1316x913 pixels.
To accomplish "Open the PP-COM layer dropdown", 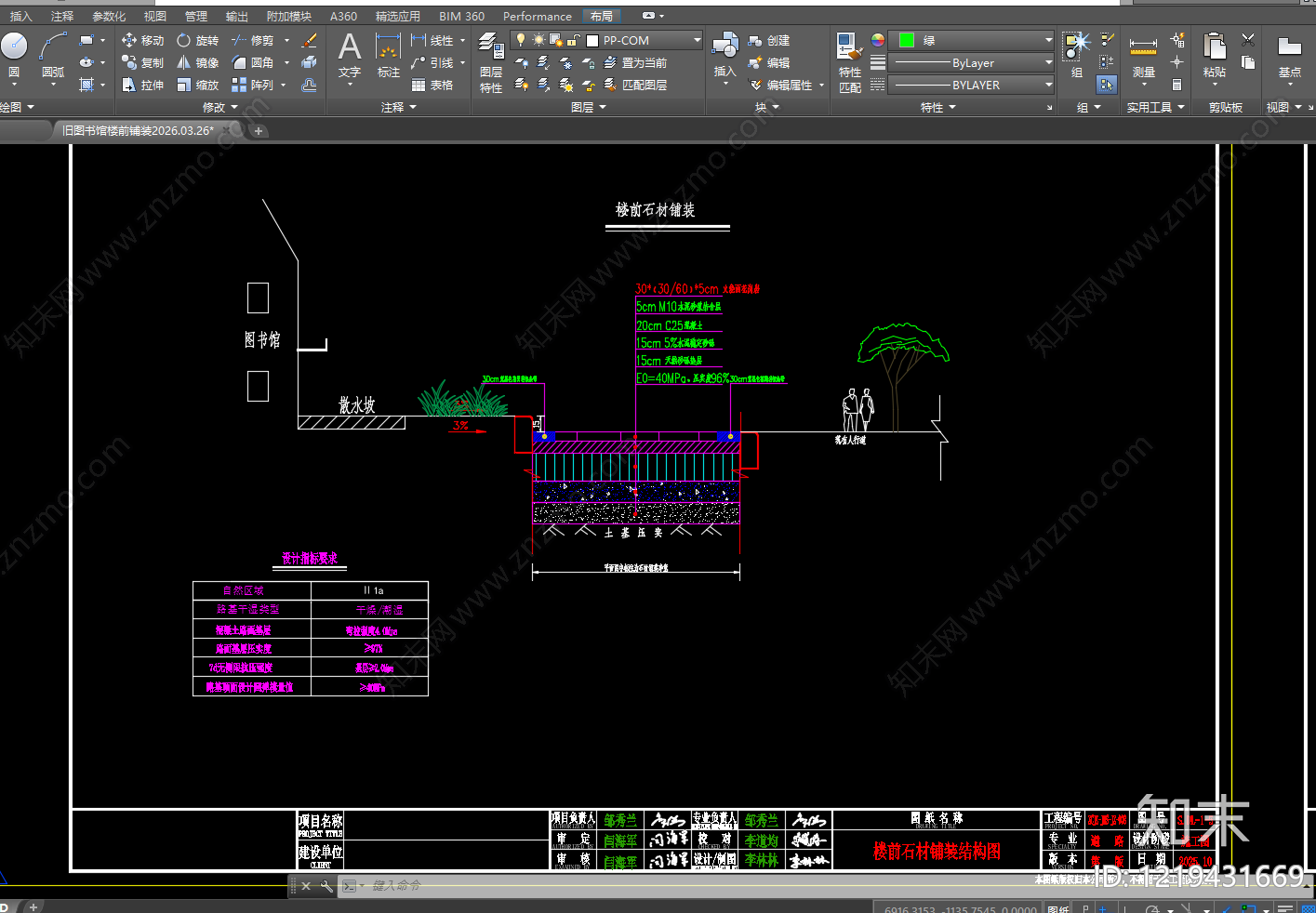I will (606, 40).
